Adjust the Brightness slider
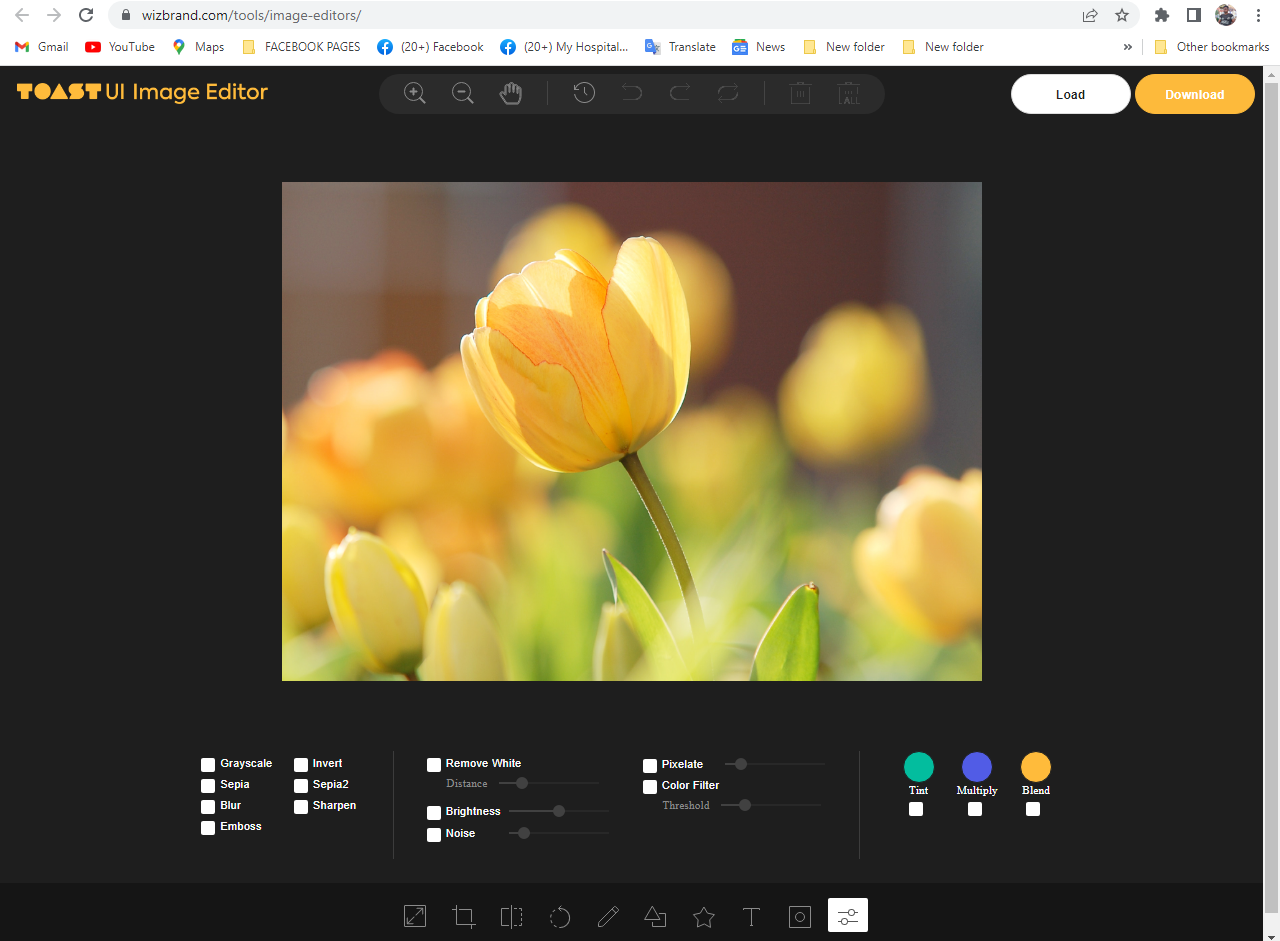1280x941 pixels. (558, 811)
